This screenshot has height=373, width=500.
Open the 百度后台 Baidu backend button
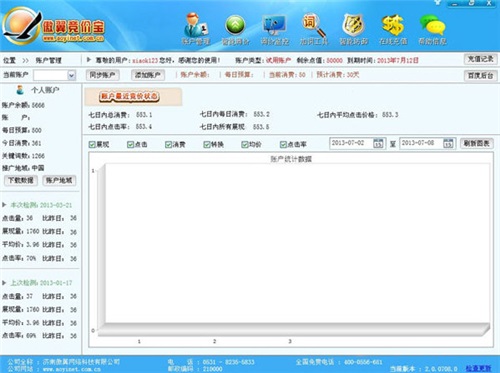click(480, 76)
